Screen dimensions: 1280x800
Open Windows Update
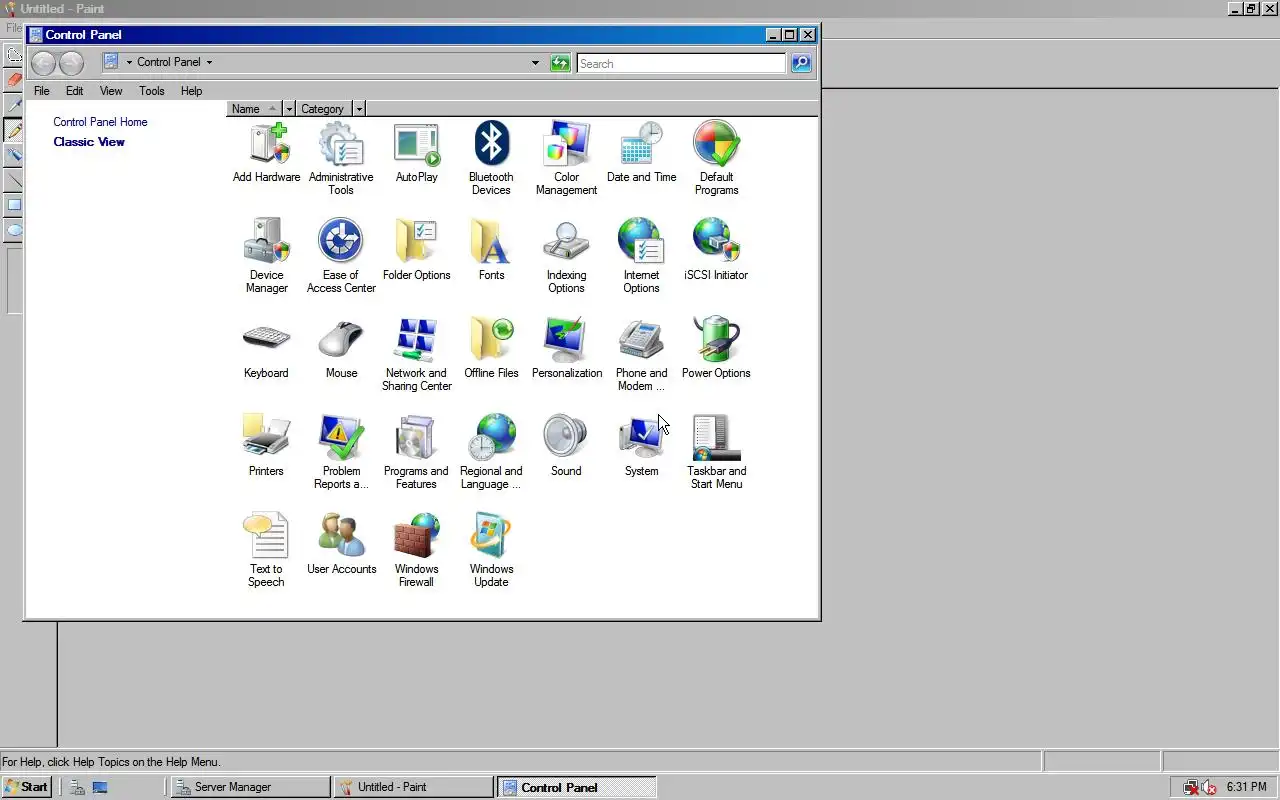pyautogui.click(x=491, y=551)
